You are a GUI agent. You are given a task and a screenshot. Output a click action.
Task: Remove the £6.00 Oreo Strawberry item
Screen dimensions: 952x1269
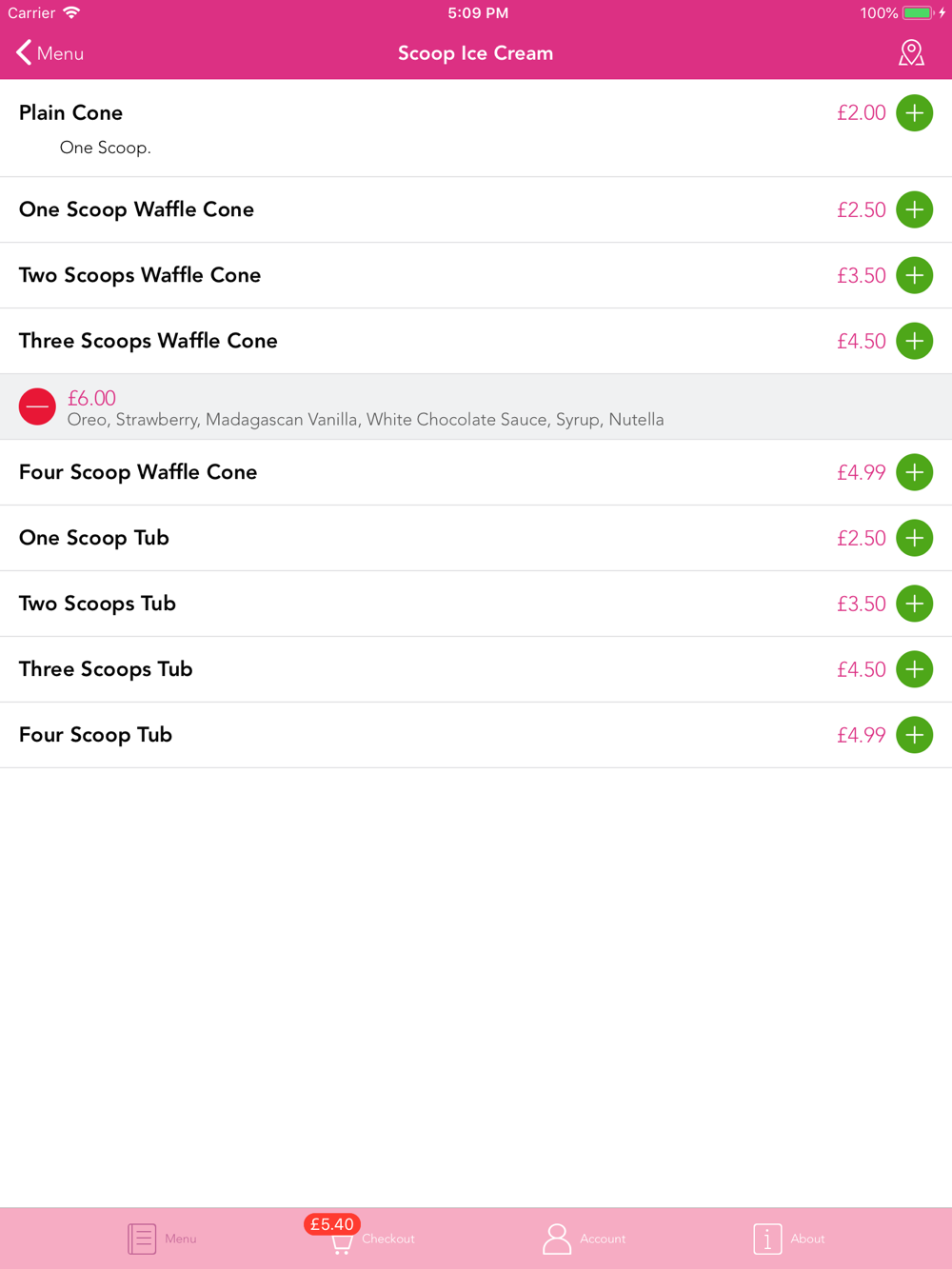point(37,406)
